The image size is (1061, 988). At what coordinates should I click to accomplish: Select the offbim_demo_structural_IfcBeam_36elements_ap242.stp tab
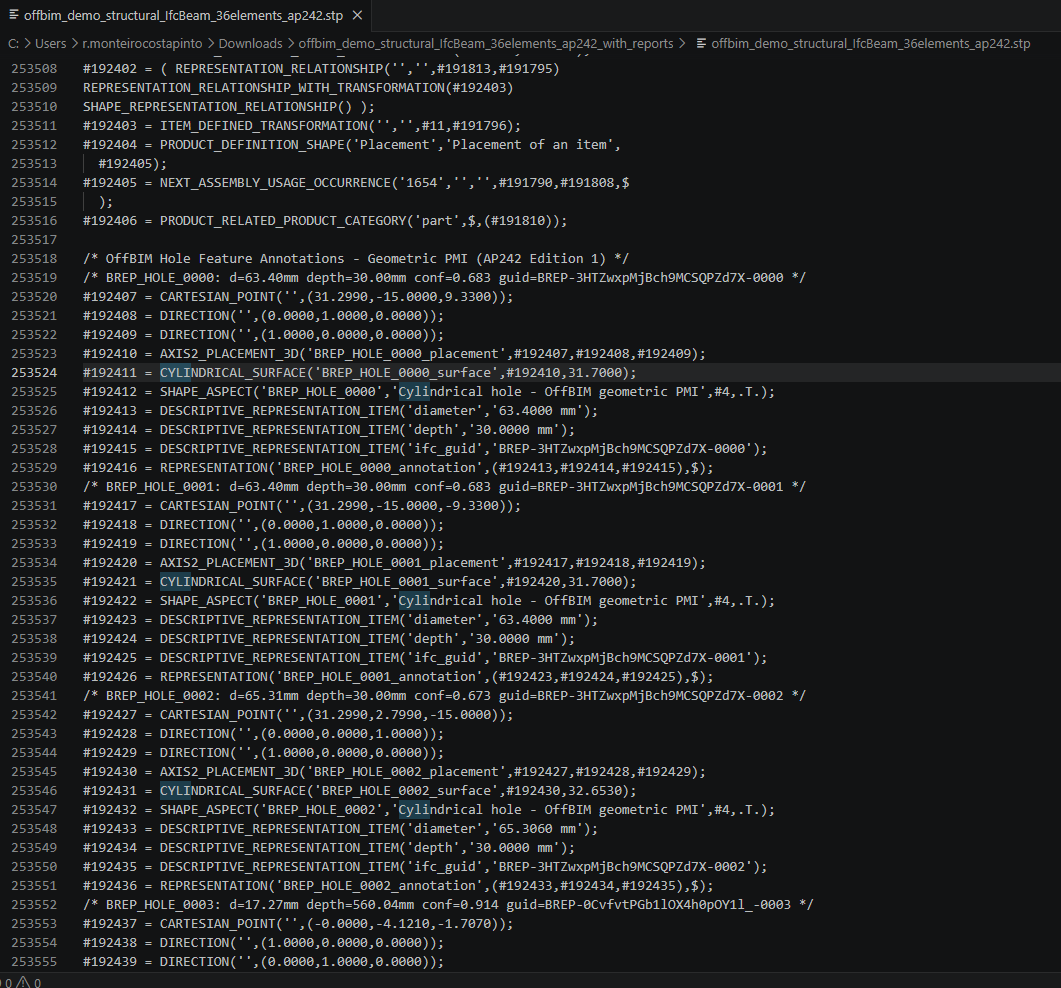pos(184,15)
